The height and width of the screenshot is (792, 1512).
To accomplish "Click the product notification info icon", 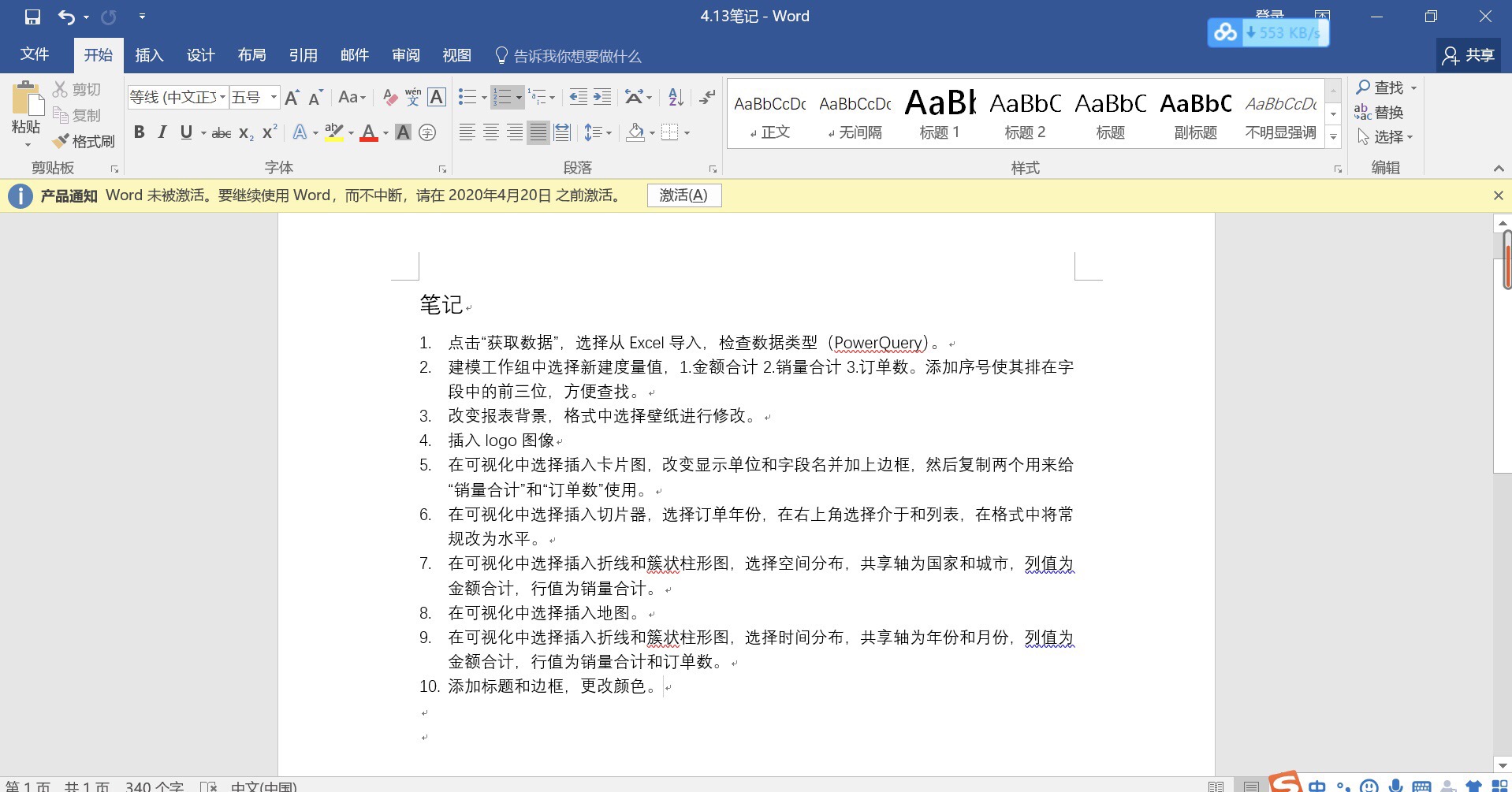I will point(20,196).
